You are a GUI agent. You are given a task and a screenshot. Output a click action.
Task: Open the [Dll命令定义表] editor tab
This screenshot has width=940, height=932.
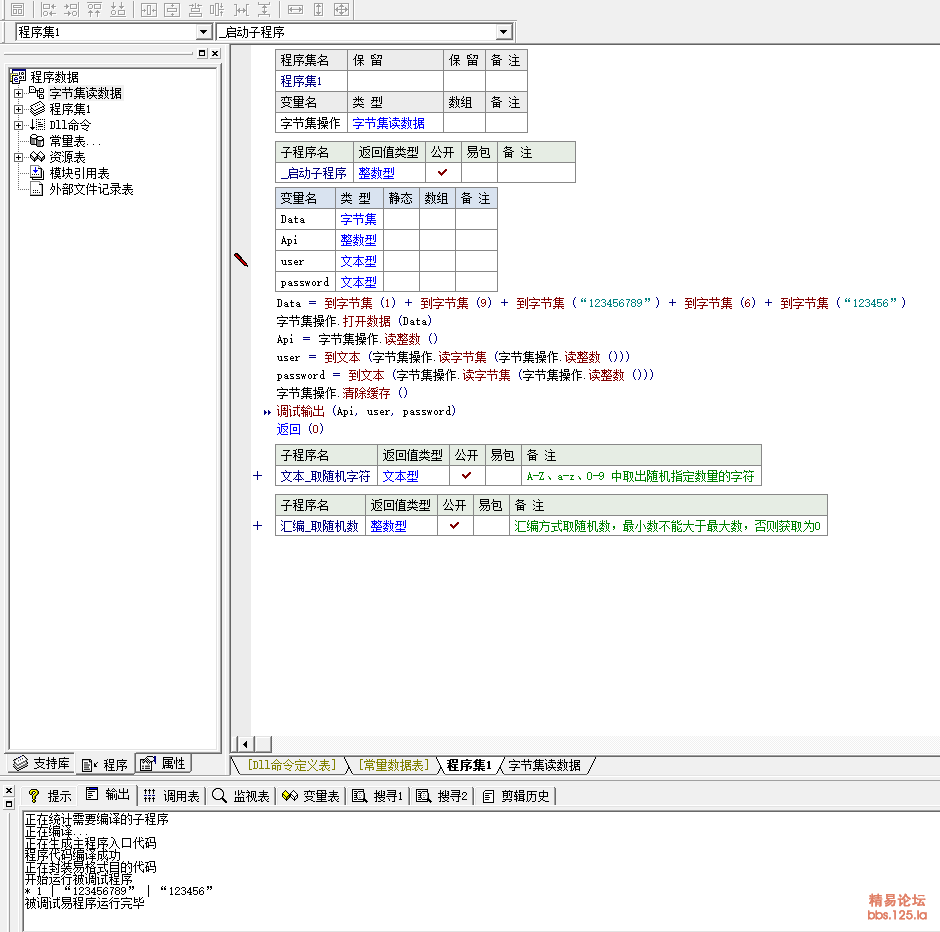pyautogui.click(x=292, y=765)
